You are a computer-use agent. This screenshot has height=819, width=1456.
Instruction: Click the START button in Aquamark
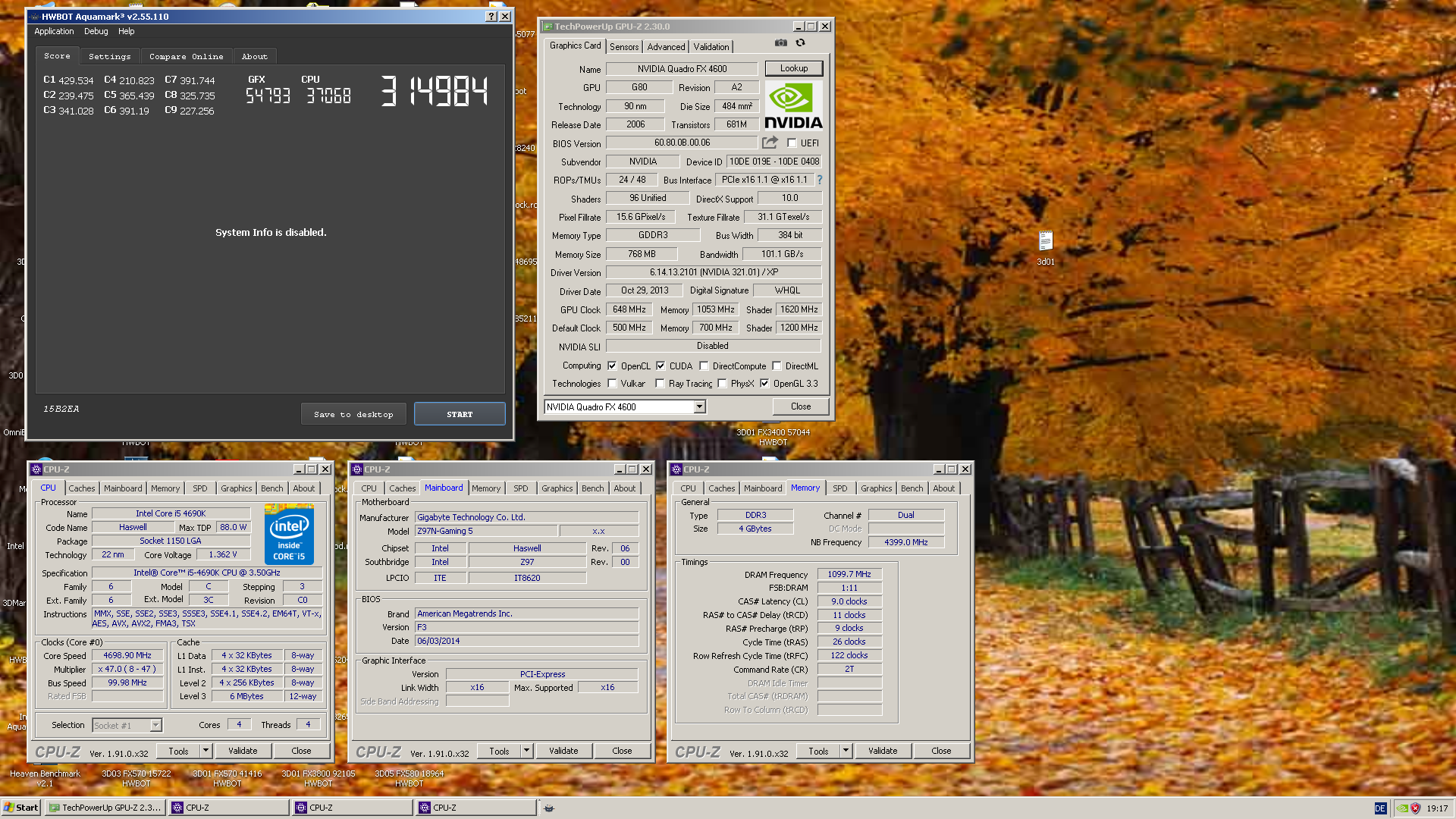[460, 414]
